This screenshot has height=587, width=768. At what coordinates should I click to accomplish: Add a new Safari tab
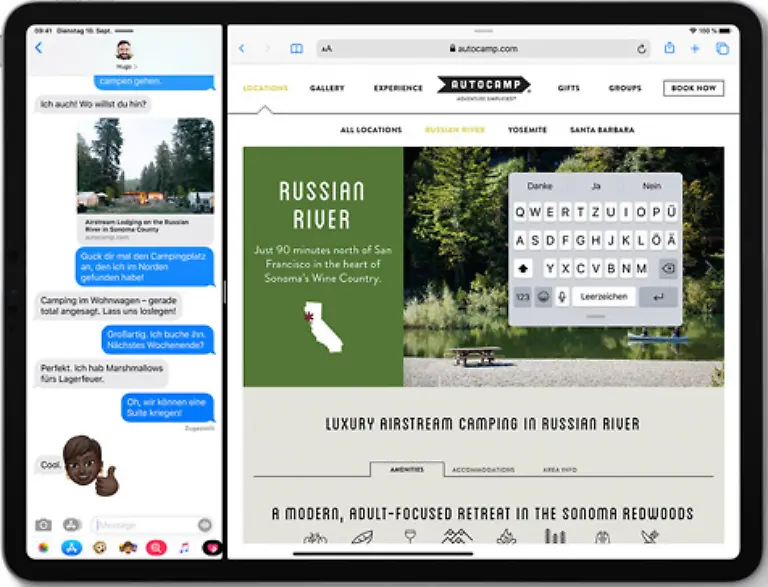pos(695,48)
